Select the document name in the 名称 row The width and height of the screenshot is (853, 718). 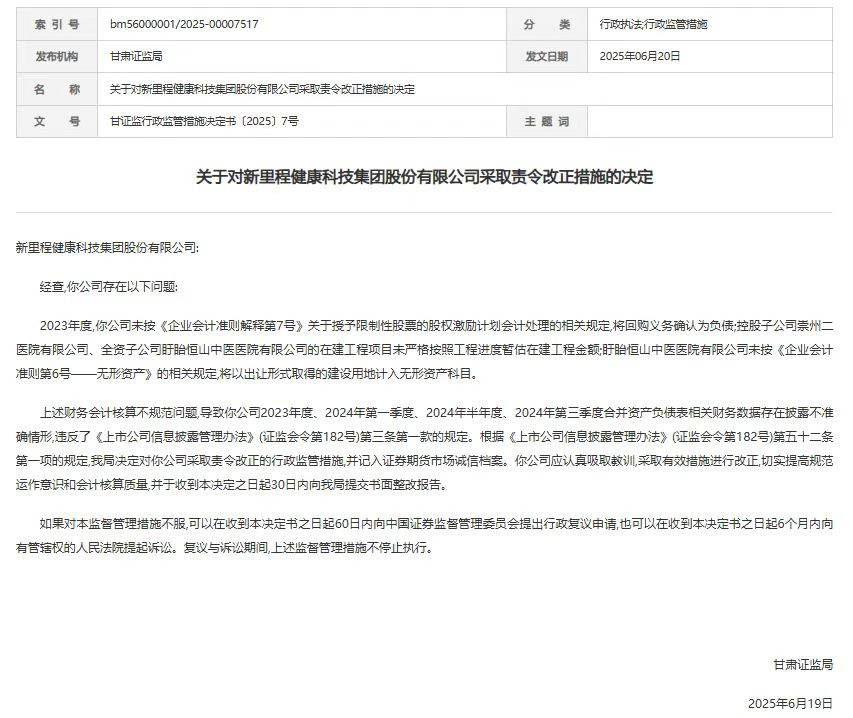(262, 89)
